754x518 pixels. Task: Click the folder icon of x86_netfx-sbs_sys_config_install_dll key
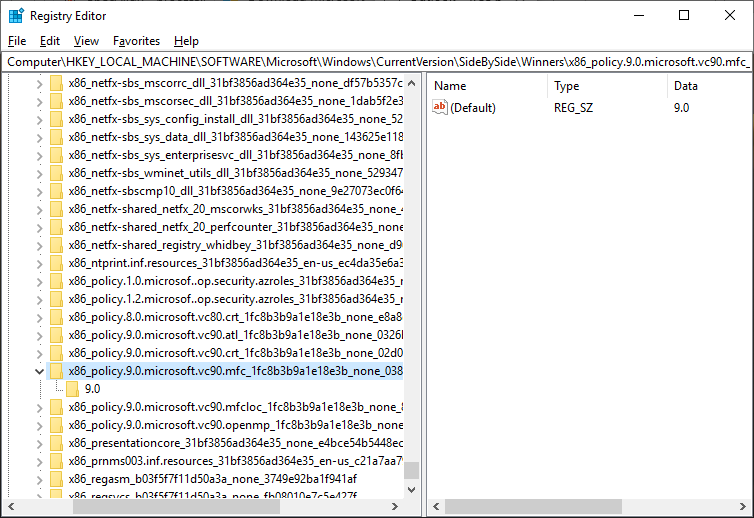[x=56, y=119]
